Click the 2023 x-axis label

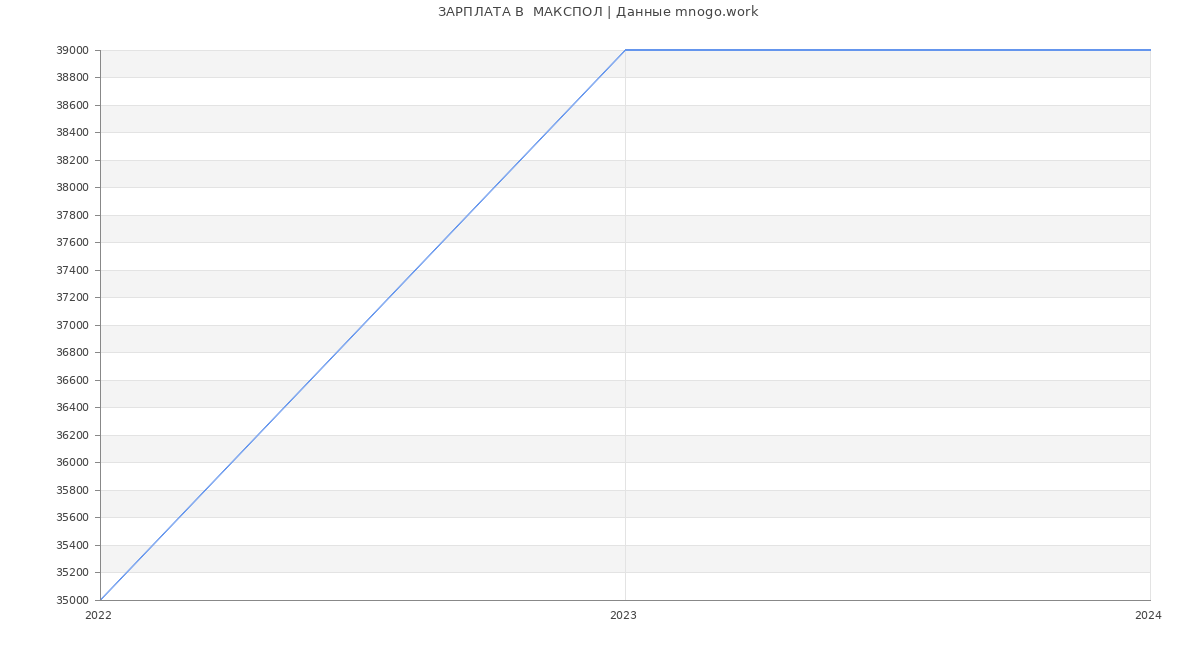(x=623, y=616)
